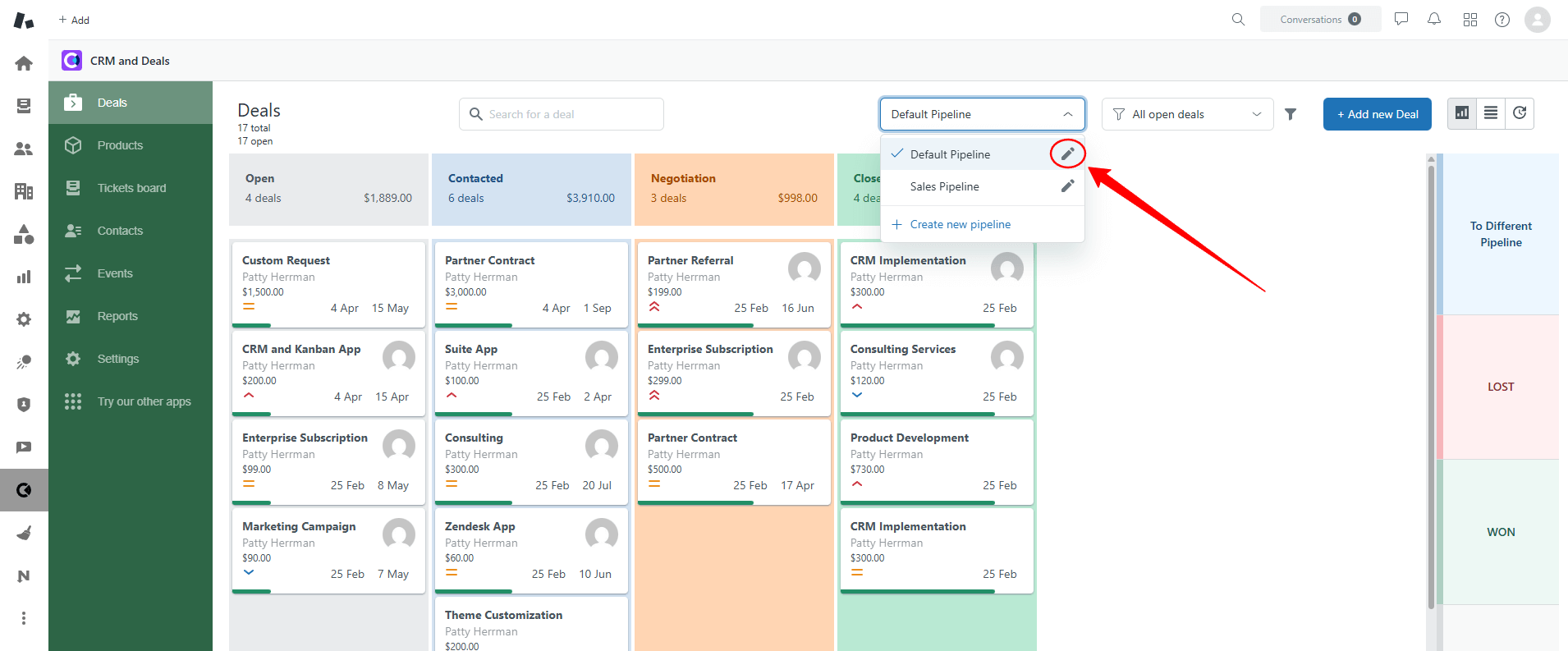Switch to kanban board view

(1462, 113)
